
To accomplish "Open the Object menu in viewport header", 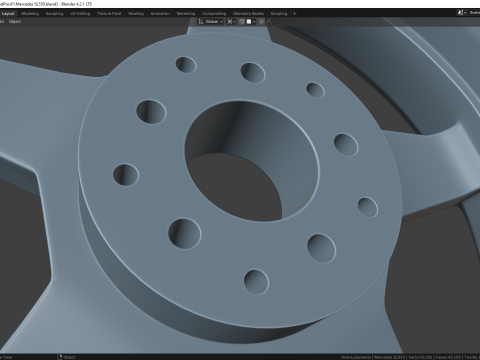I will (x=15, y=22).
